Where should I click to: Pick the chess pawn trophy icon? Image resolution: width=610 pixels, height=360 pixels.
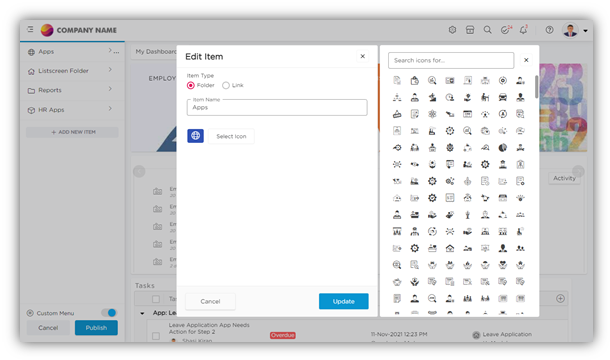(467, 214)
